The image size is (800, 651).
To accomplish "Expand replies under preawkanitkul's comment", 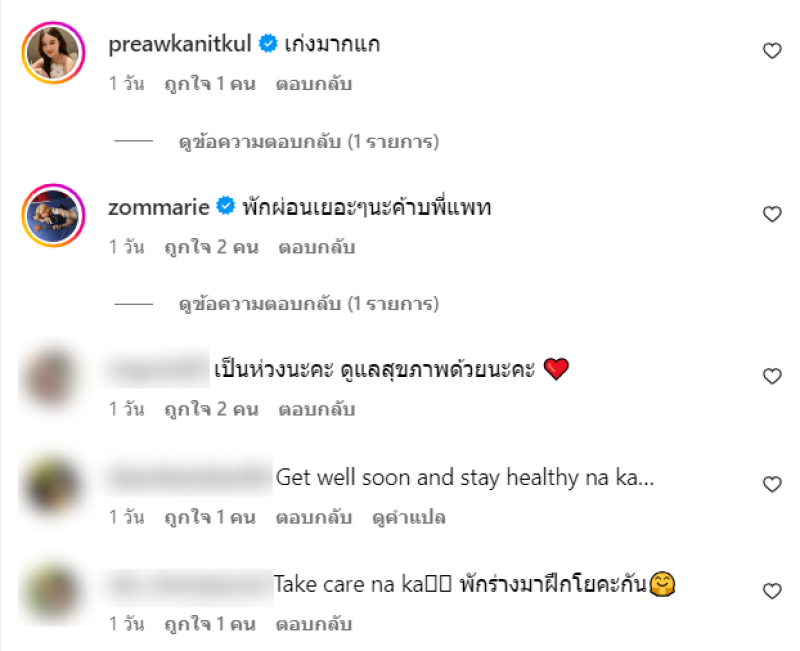I will [309, 141].
